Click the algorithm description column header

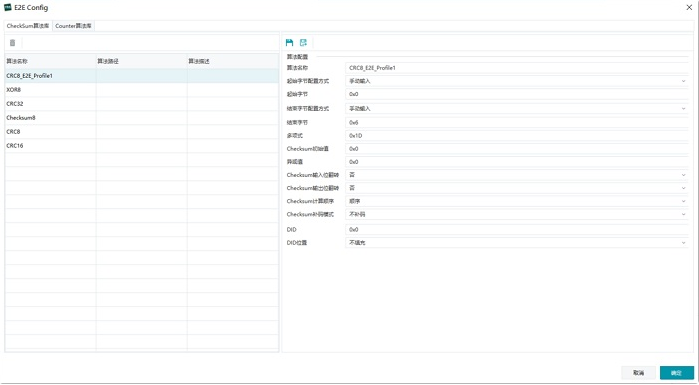click(x=233, y=61)
